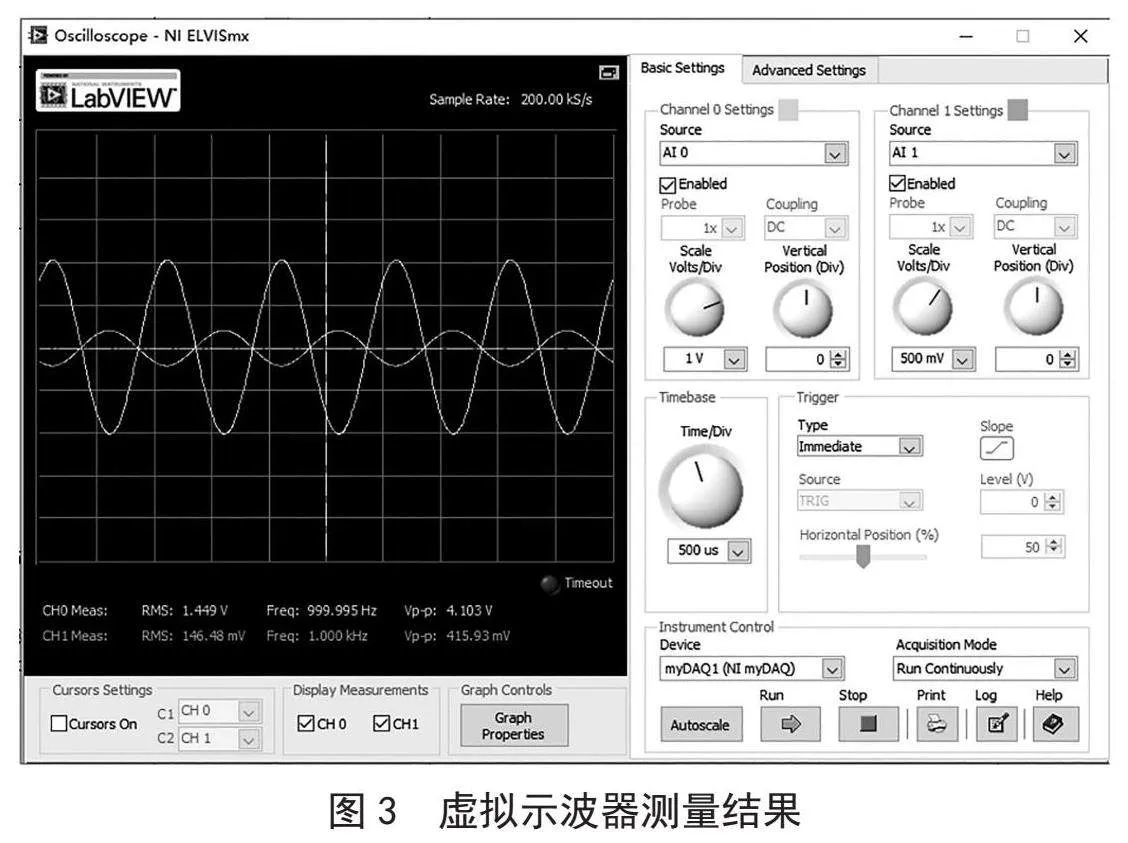The width and height of the screenshot is (1128, 843).
Task: Click the LabVIEW logo
Action: (x=108, y=91)
